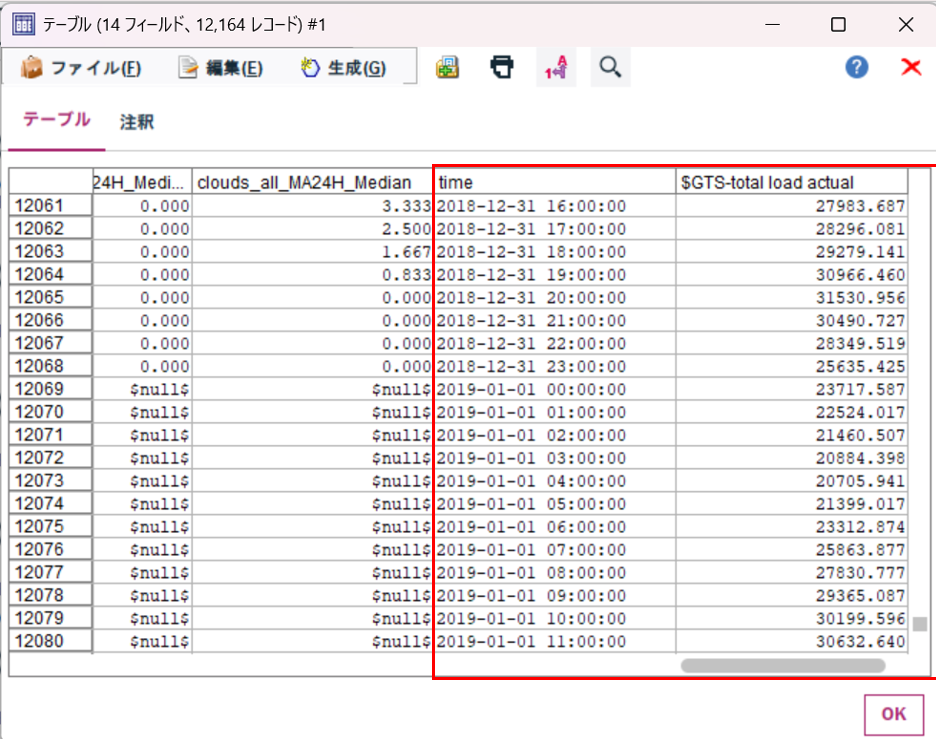This screenshot has width=936, height=739.
Task: Click time cell 2018-12-31 20:00:00
Action: [x=555, y=297]
